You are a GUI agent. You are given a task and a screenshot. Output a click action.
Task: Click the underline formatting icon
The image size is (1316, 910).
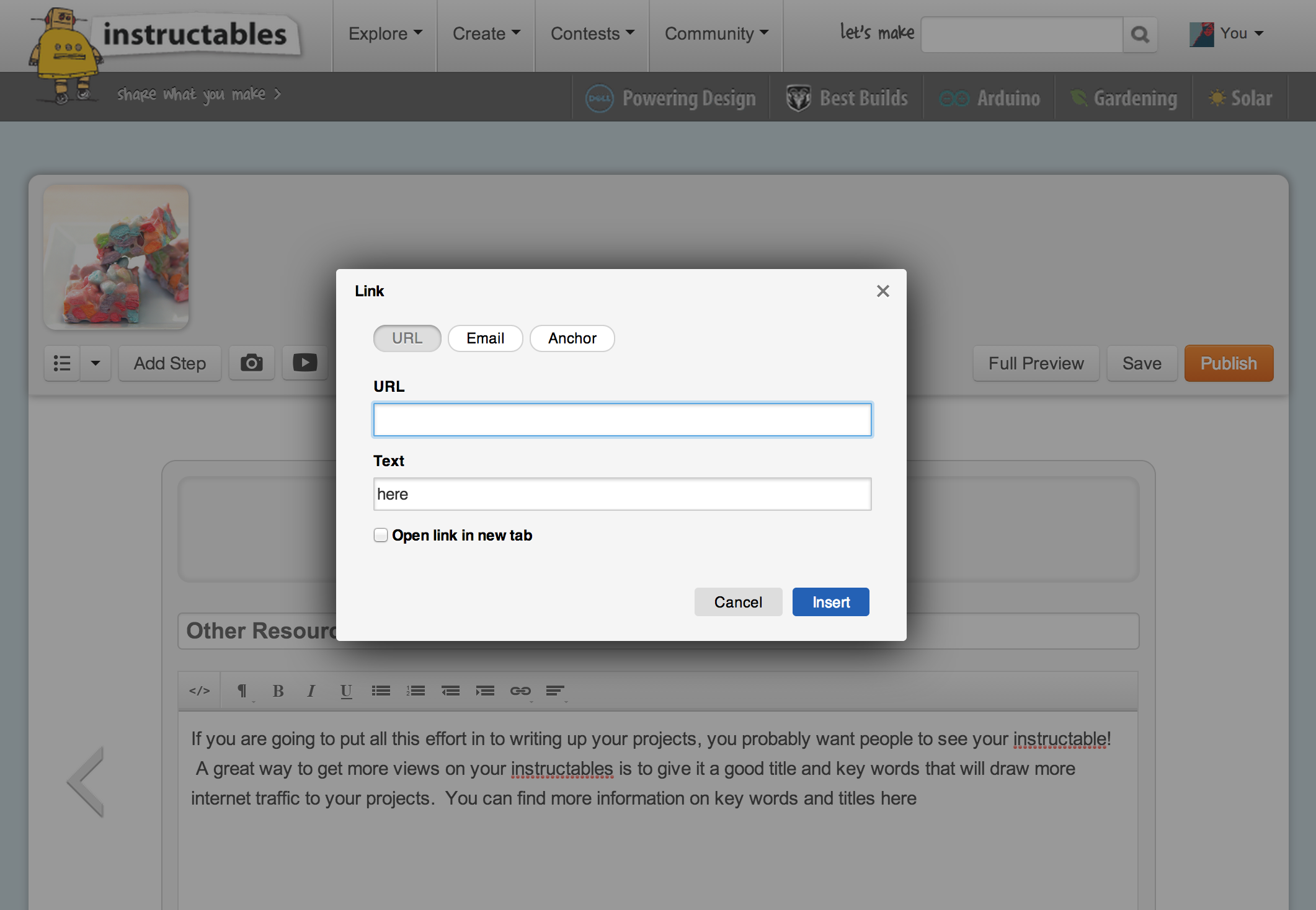[x=346, y=689]
